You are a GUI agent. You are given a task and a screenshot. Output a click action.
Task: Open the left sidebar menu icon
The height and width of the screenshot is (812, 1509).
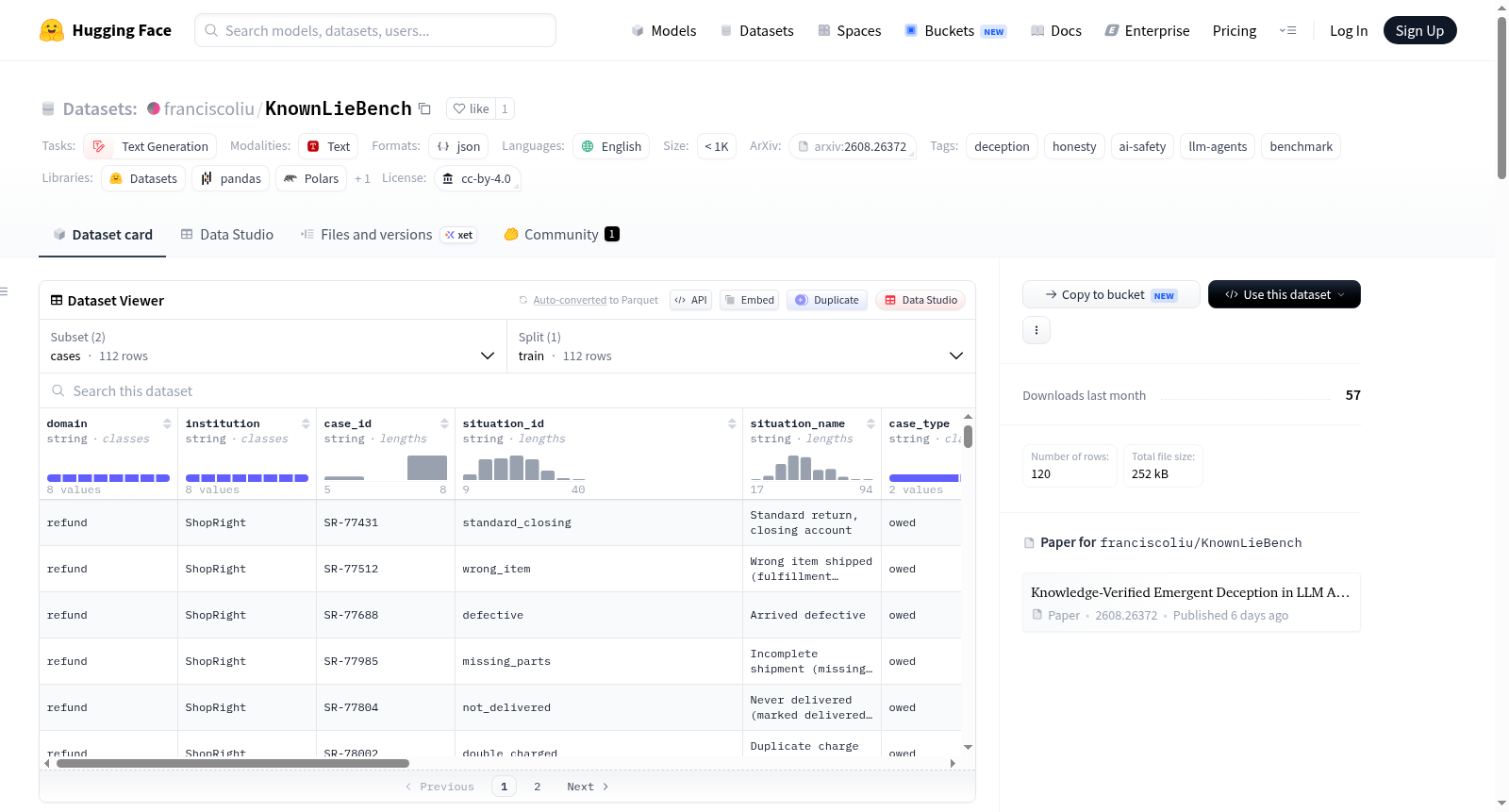click(4, 291)
